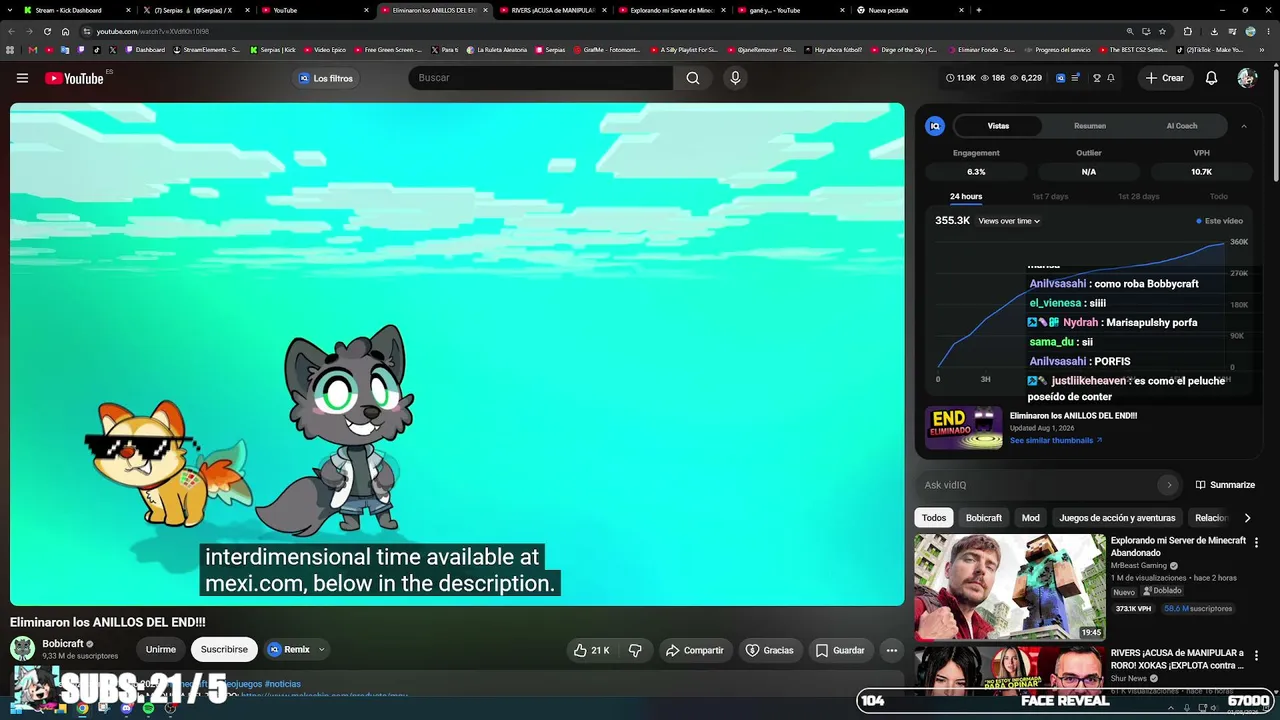Click 'Compartir' share button
This screenshot has height=720, width=1280.
tap(695, 650)
